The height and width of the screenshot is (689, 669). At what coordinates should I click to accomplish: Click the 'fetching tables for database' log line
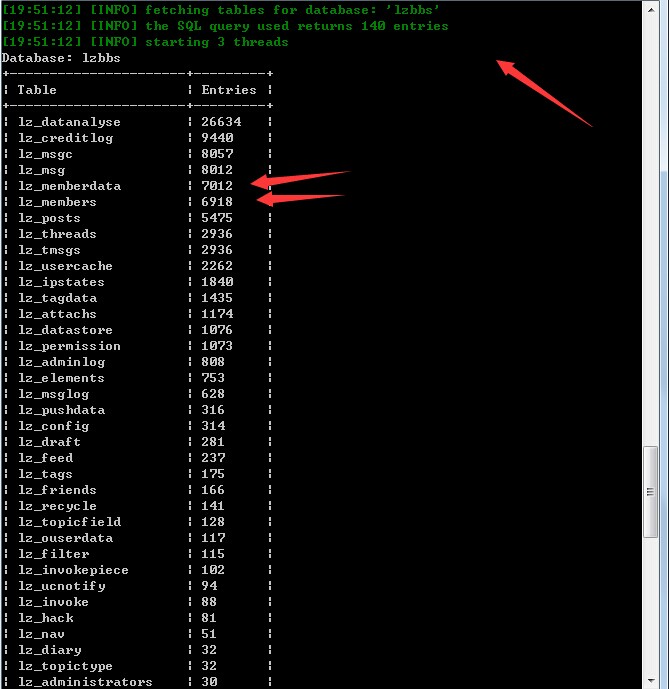(221, 10)
